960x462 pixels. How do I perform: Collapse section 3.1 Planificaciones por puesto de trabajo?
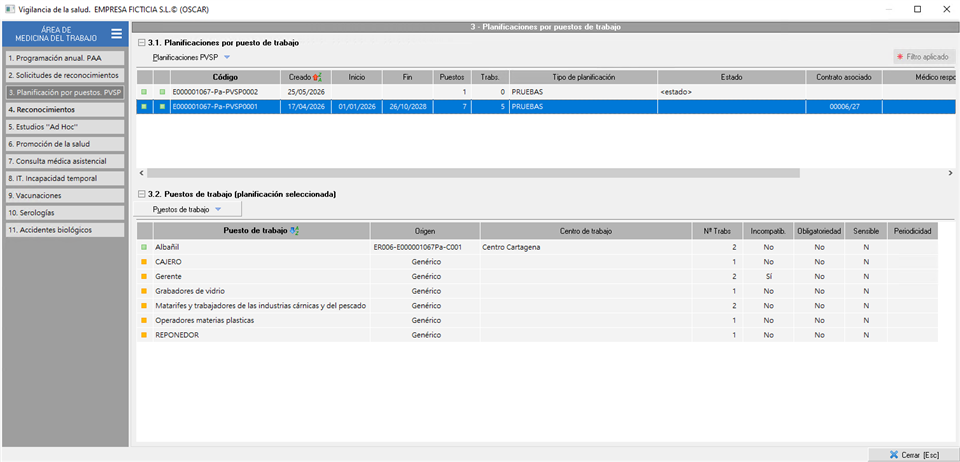point(142,43)
